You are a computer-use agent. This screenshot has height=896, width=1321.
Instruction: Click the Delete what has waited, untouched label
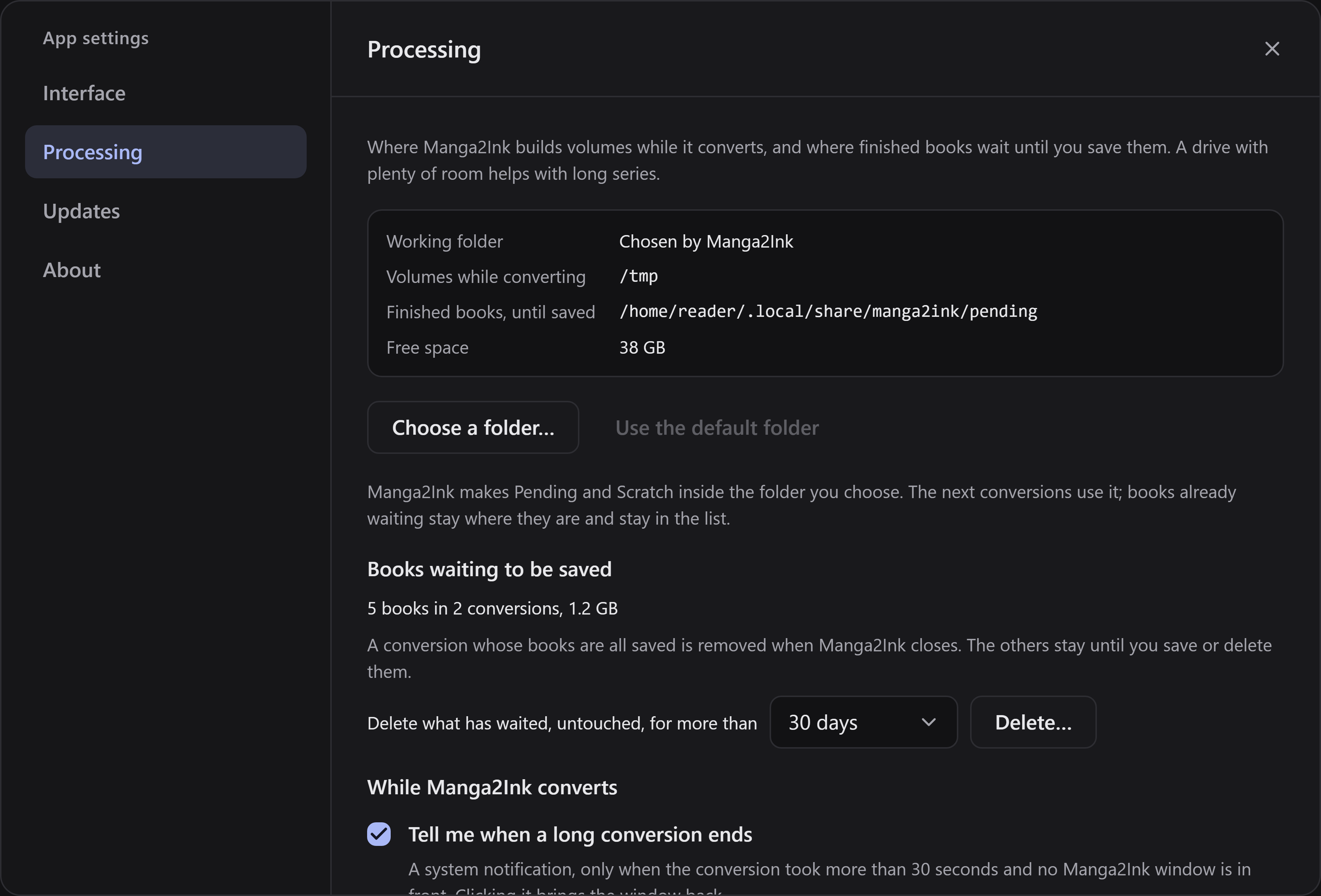click(562, 723)
